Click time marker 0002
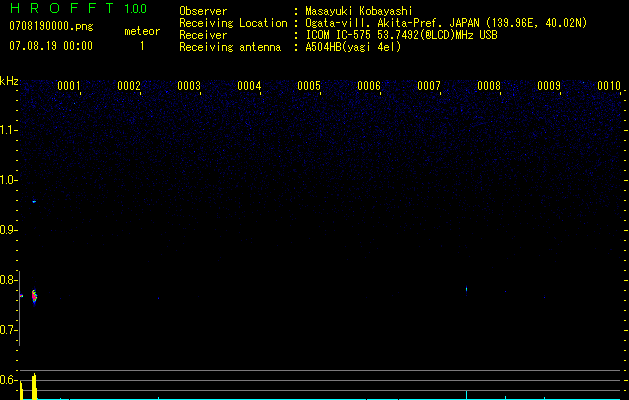Screen dimensions: 629x400 129,86
